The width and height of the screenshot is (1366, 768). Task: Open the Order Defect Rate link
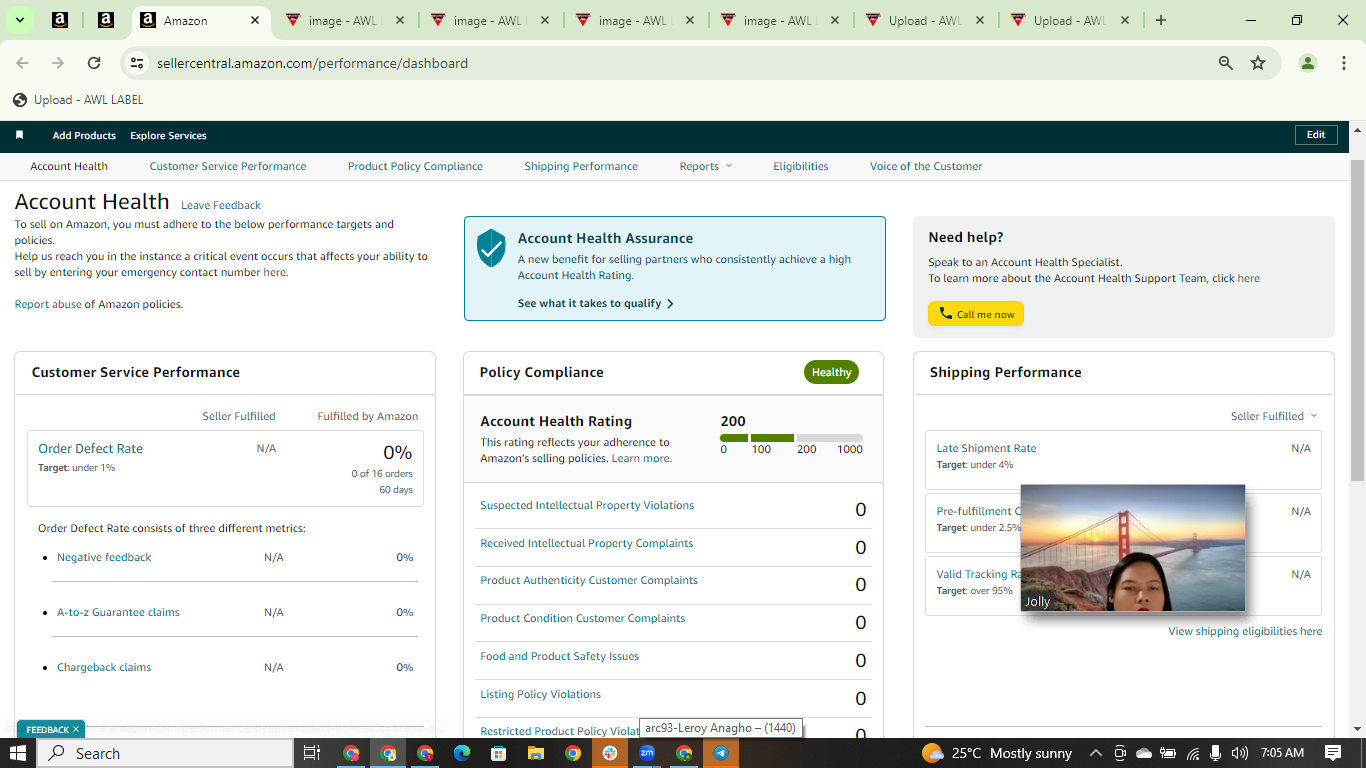pos(90,448)
